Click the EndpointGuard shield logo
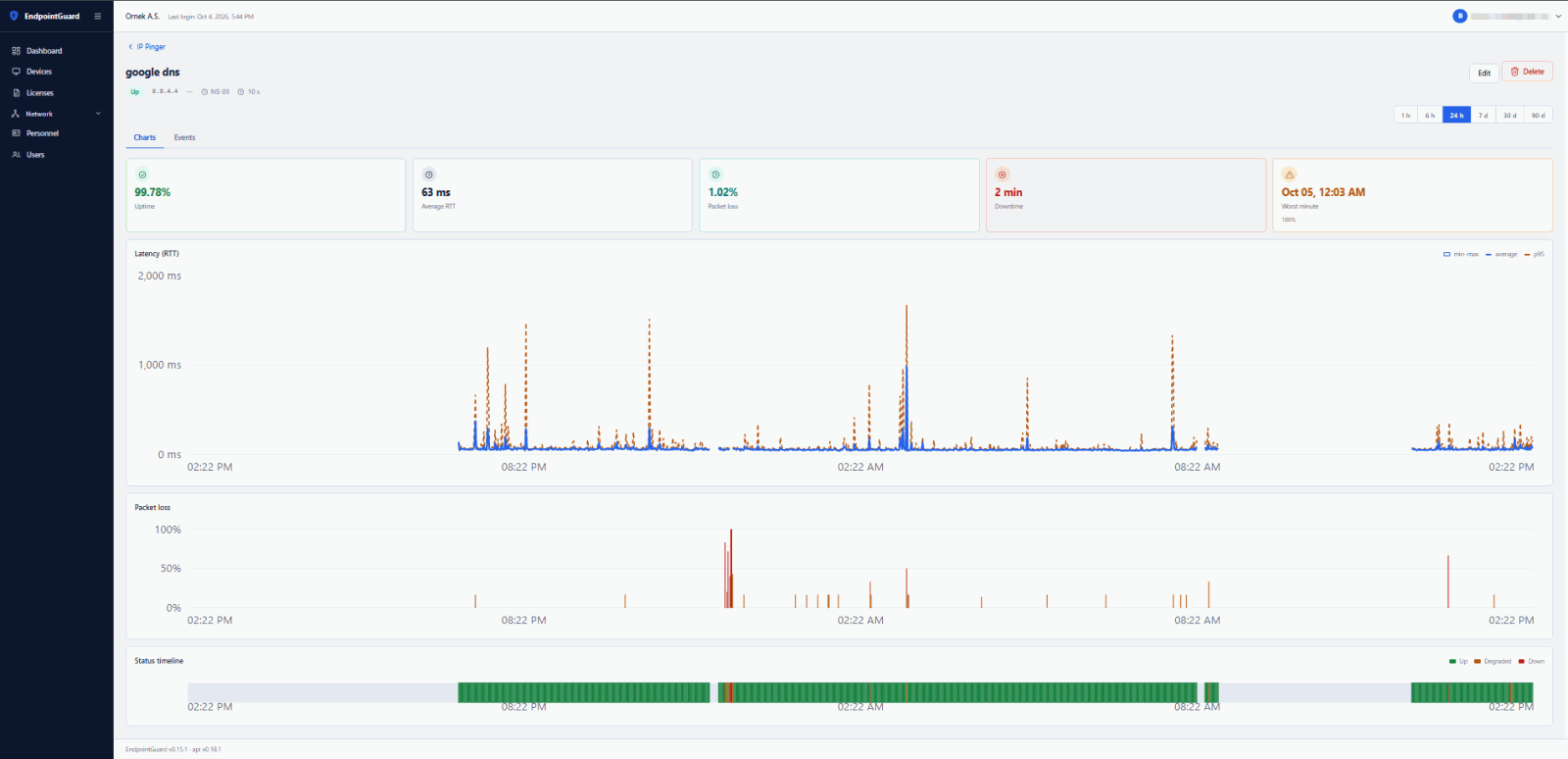 coord(14,16)
